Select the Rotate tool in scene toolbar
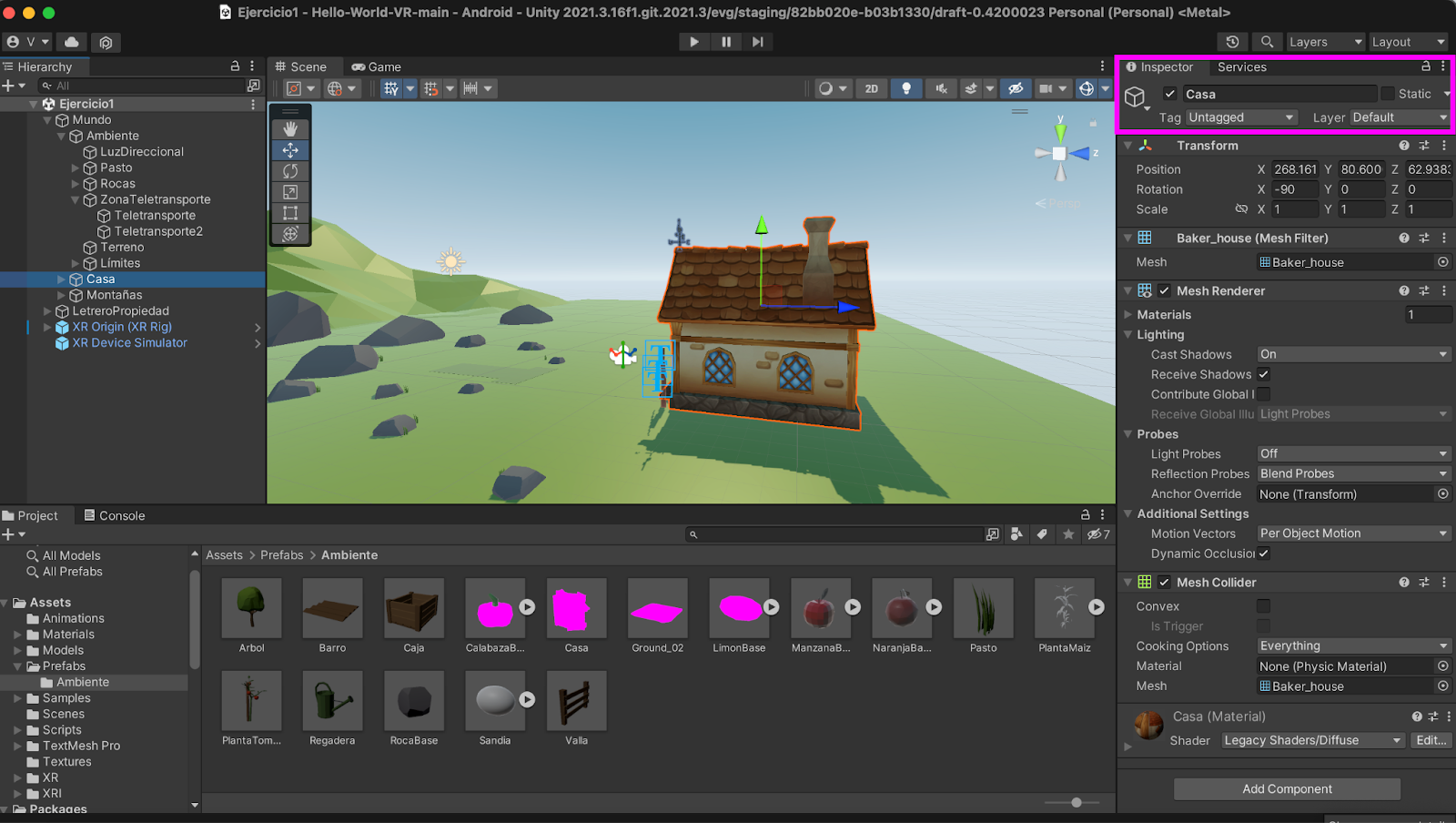Viewport: 1456px width, 823px height. [290, 171]
